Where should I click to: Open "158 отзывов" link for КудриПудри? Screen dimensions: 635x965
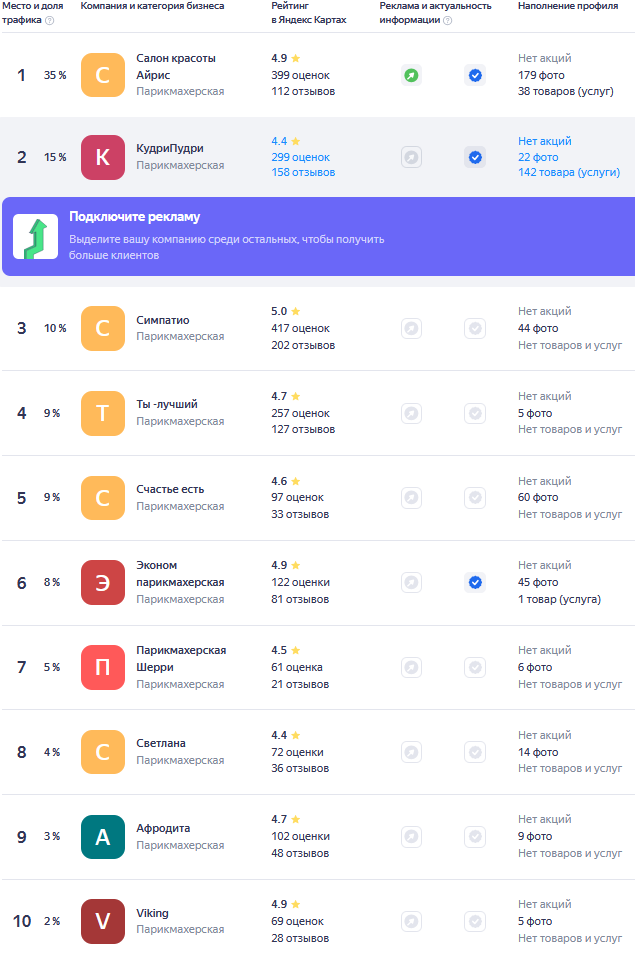coord(303,173)
